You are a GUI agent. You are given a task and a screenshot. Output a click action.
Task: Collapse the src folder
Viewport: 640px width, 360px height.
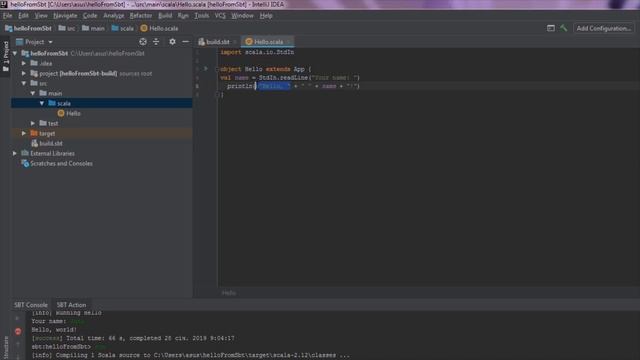pyautogui.click(x=24, y=83)
